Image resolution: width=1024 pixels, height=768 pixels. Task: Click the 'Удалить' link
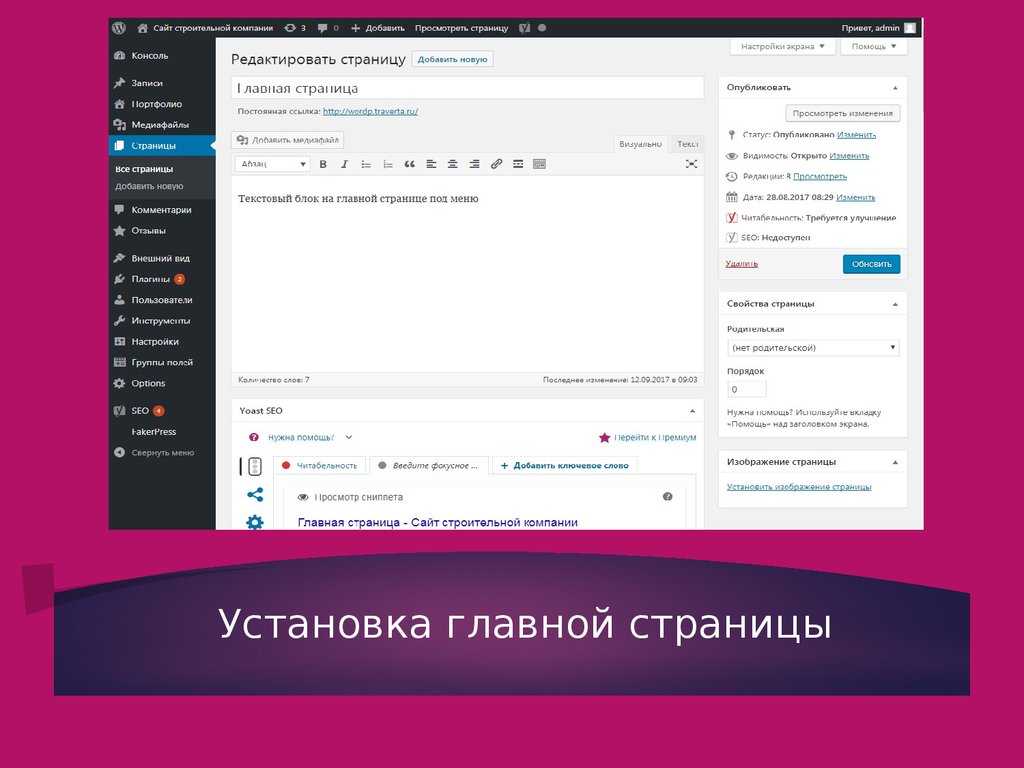(741, 264)
